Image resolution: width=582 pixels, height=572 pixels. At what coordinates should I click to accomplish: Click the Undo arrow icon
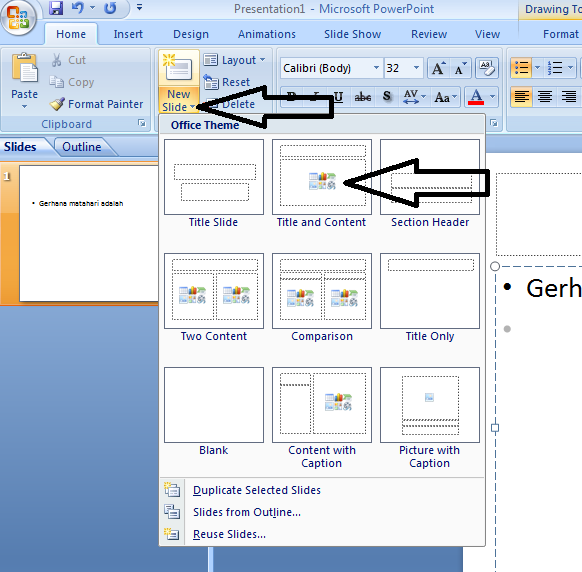78,8
